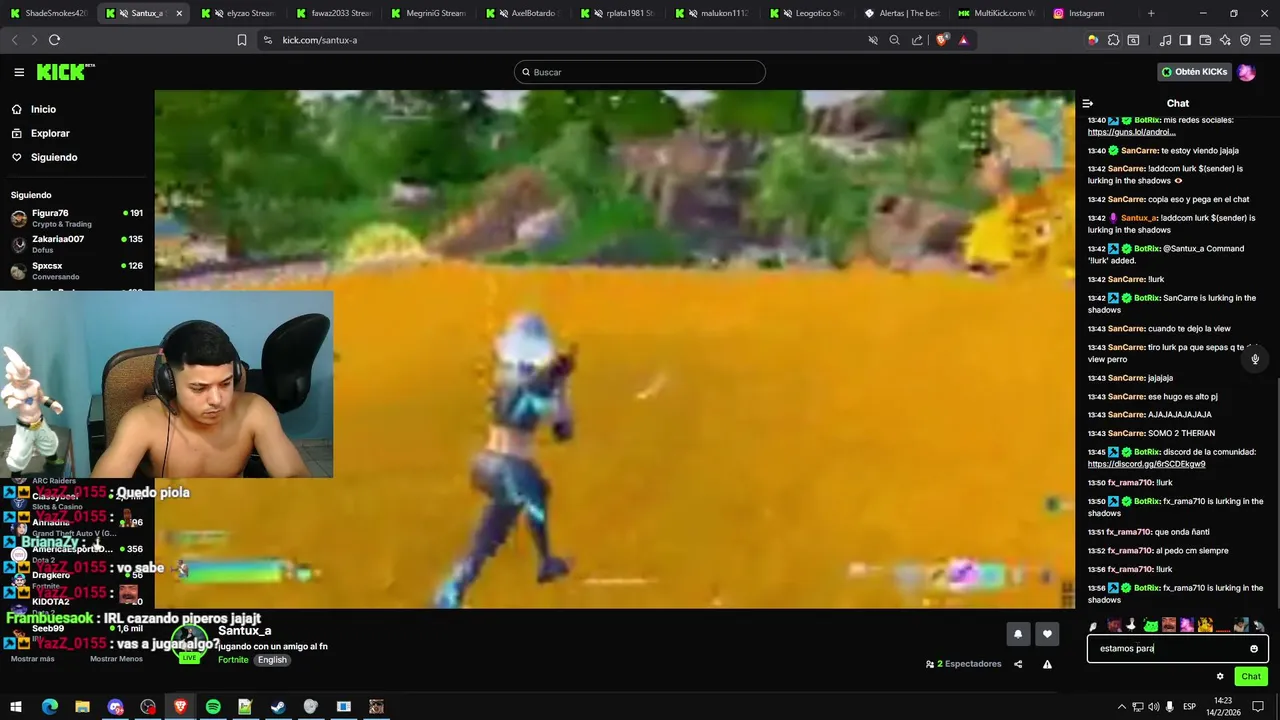The height and width of the screenshot is (720, 1280).
Task: Click Mostrar Menos in sidebar
Action: (116, 659)
